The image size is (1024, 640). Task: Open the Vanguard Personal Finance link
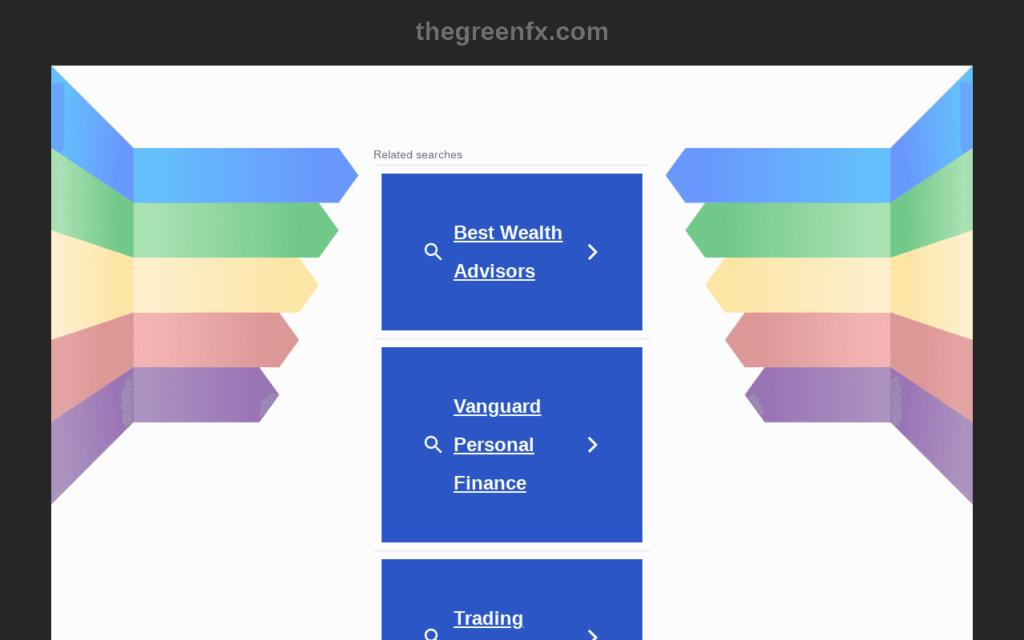coord(497,444)
